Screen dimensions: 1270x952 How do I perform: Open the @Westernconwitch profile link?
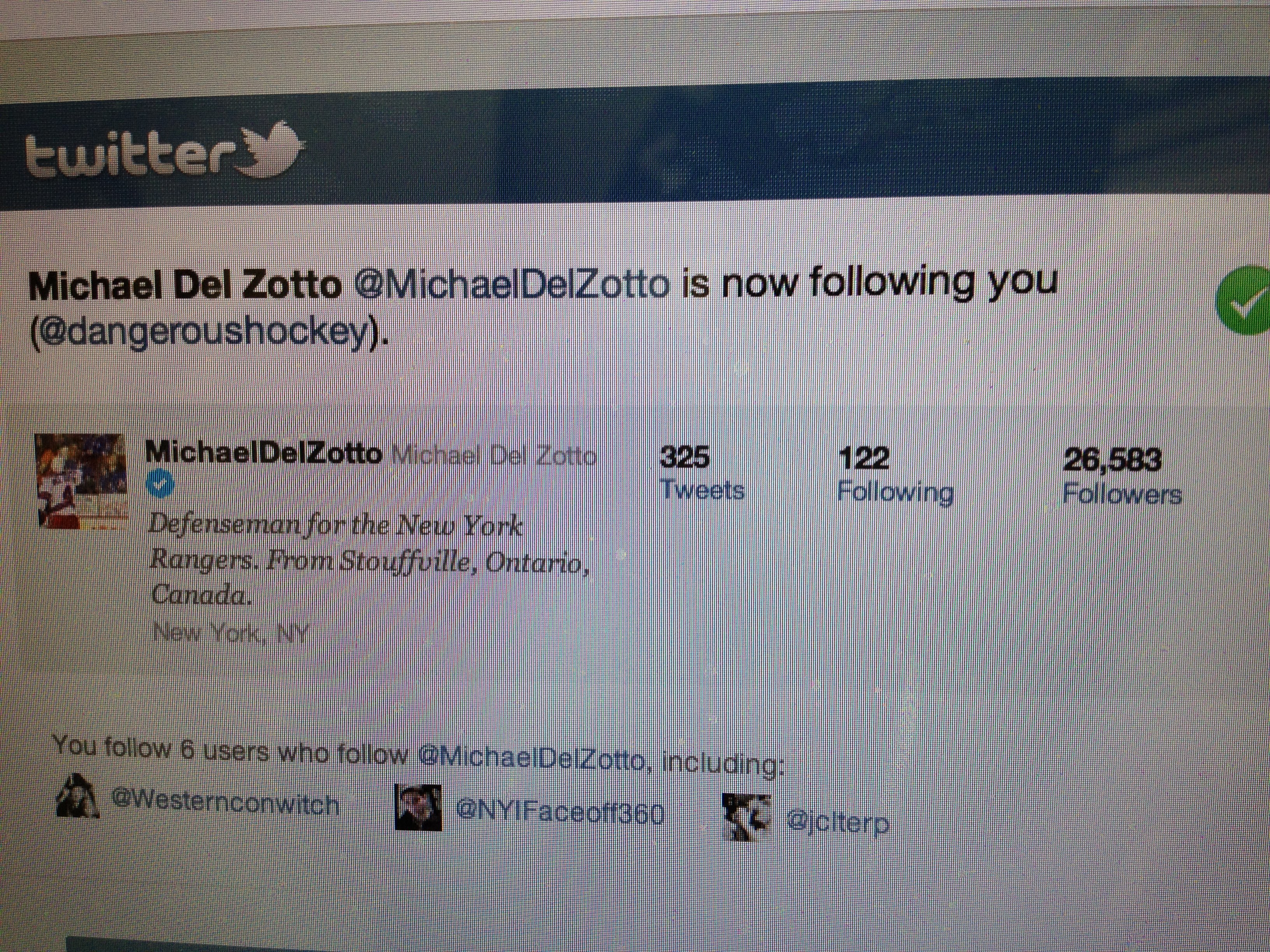click(x=225, y=802)
